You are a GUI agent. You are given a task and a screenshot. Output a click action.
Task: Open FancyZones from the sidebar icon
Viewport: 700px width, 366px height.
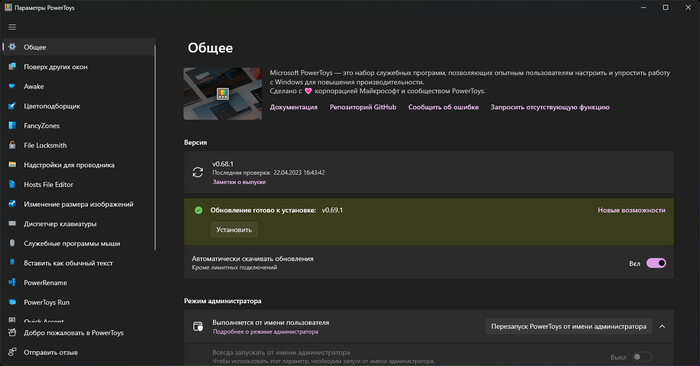pyautogui.click(x=12, y=125)
